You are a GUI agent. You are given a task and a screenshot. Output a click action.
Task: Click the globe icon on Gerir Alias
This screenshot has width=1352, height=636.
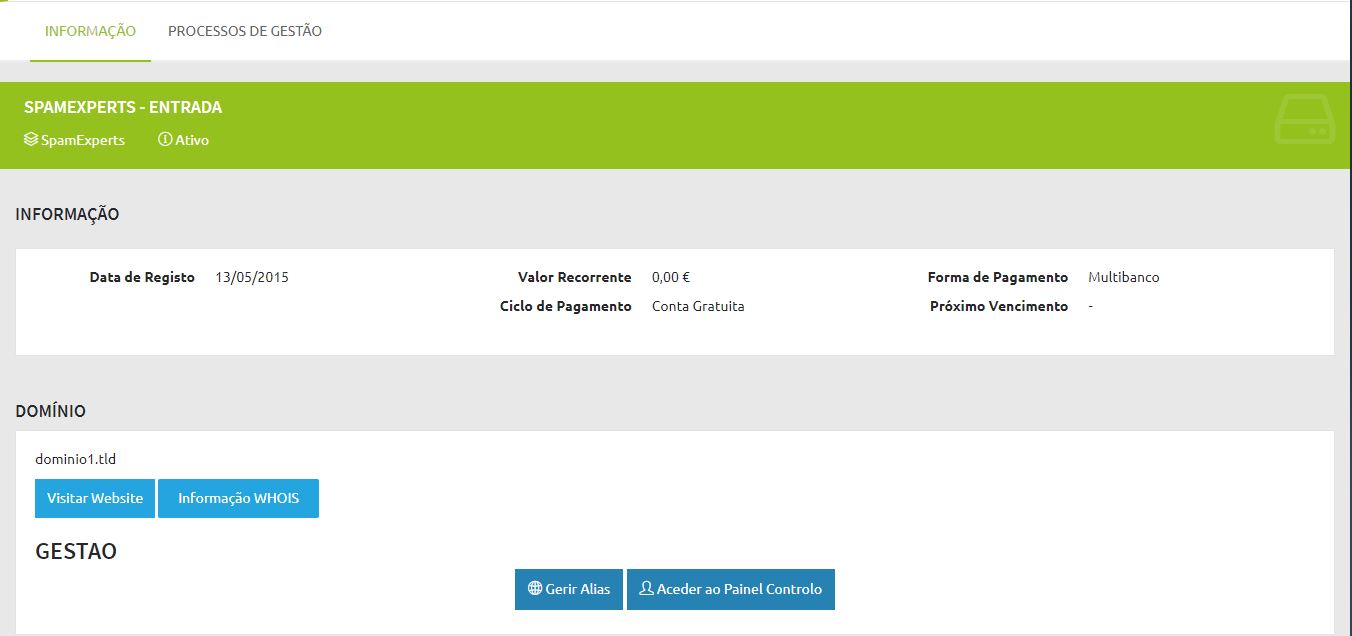tap(535, 589)
